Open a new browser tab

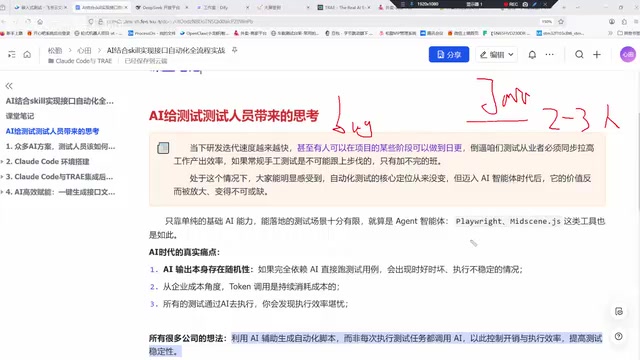[x=564, y=7]
